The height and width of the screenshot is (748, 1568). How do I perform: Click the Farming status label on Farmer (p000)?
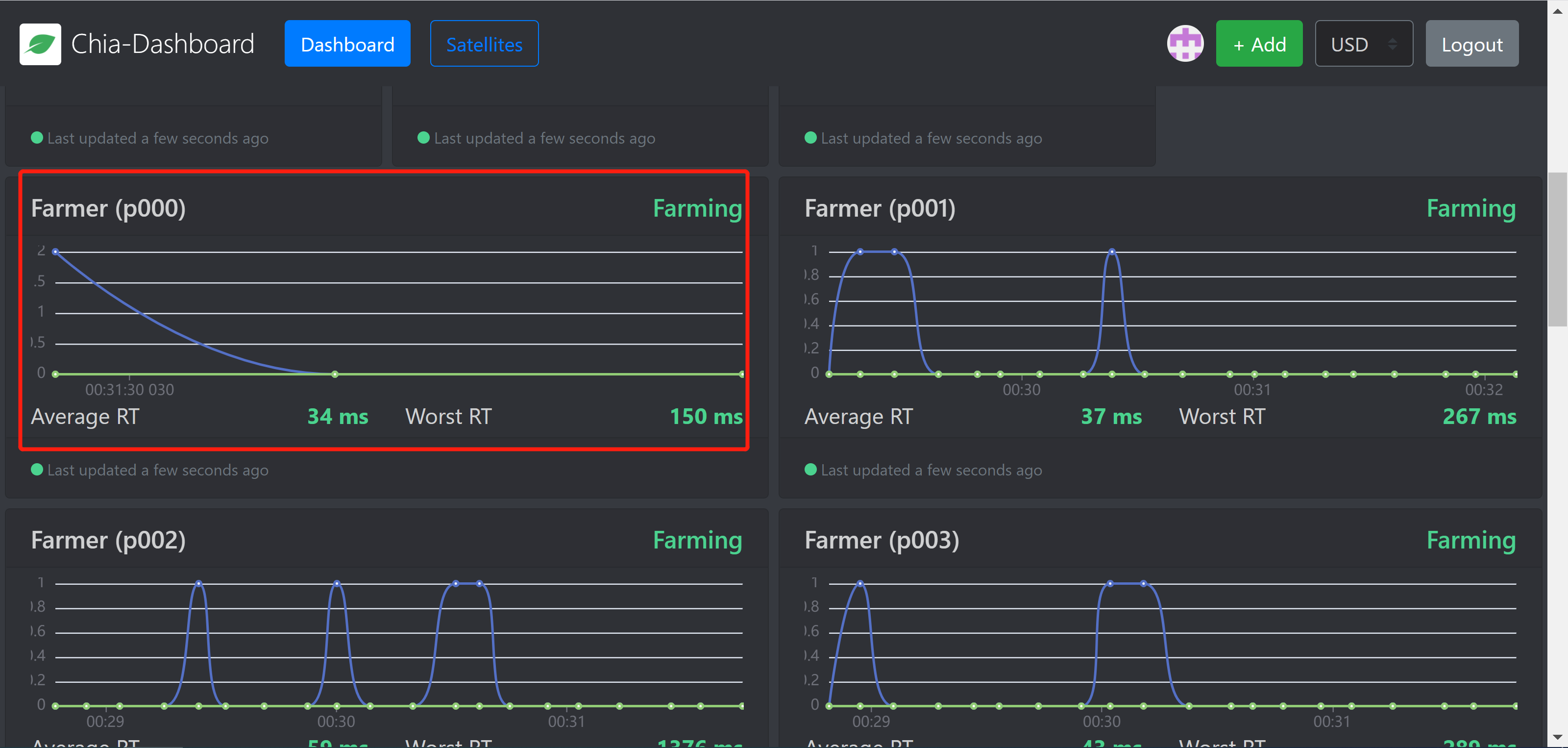tap(697, 208)
